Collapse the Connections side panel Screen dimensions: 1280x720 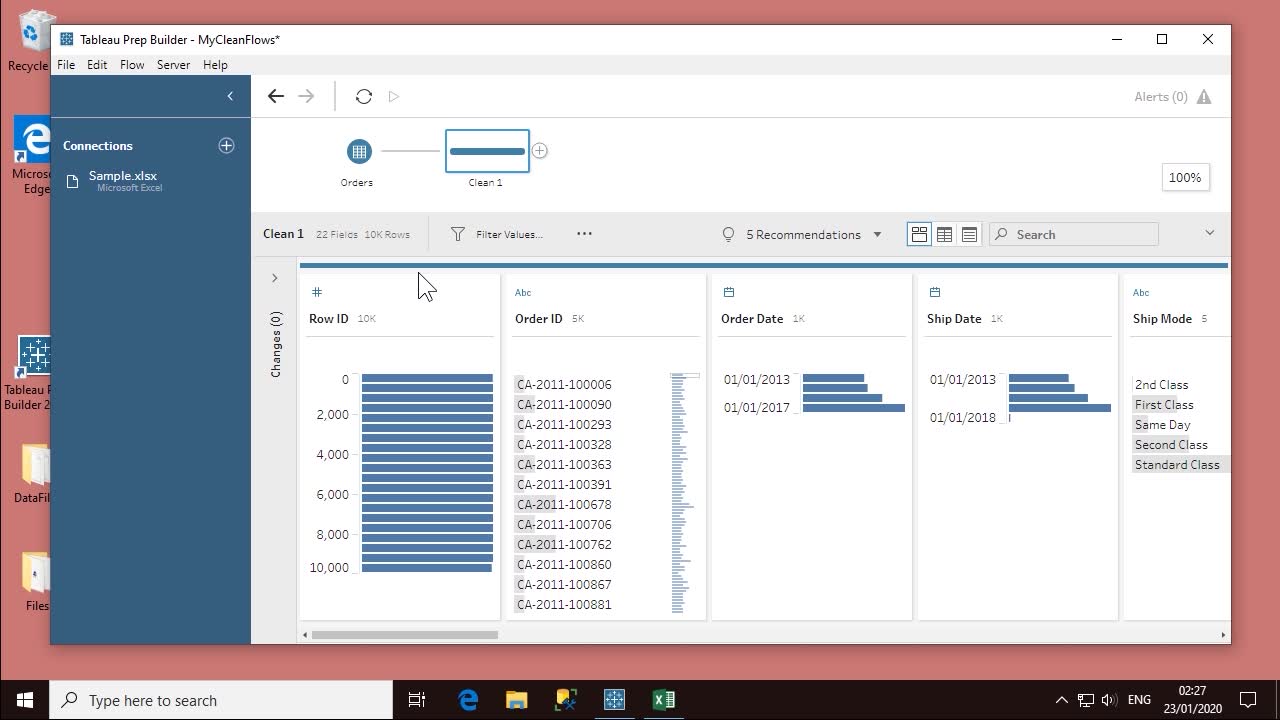coord(230,96)
